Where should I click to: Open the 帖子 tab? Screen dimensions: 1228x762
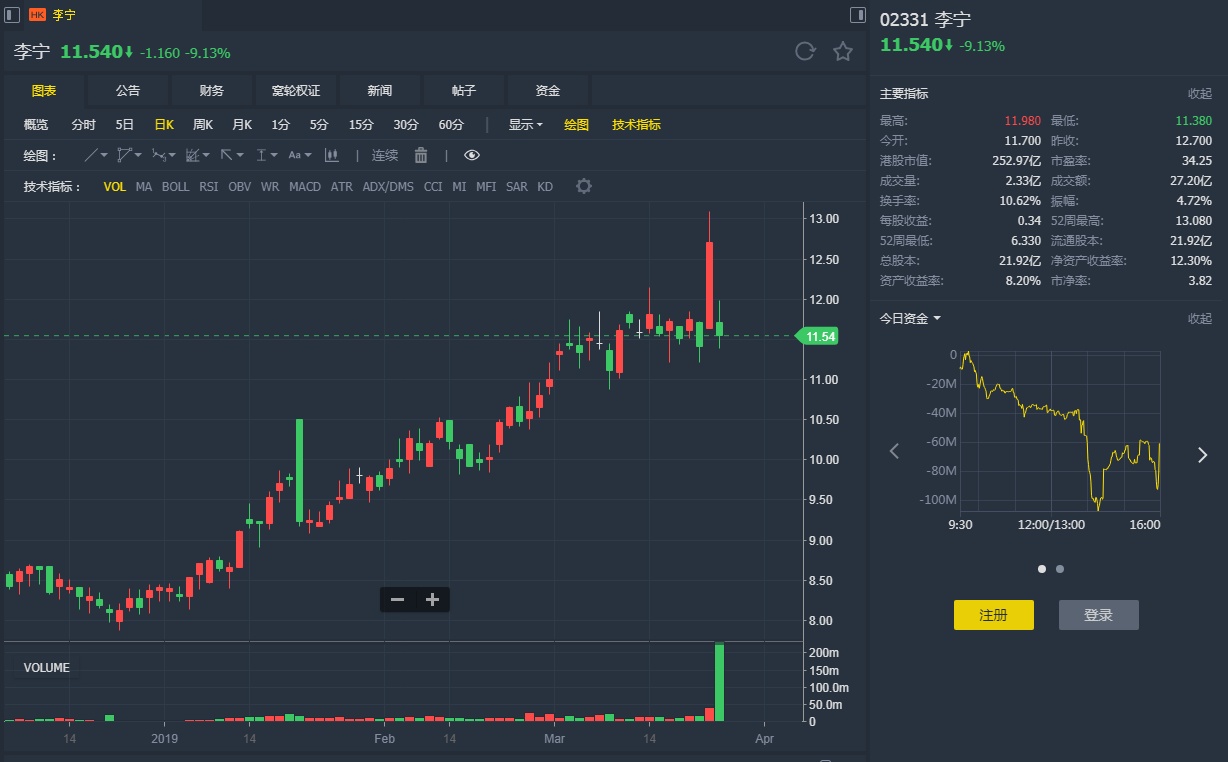tap(464, 91)
